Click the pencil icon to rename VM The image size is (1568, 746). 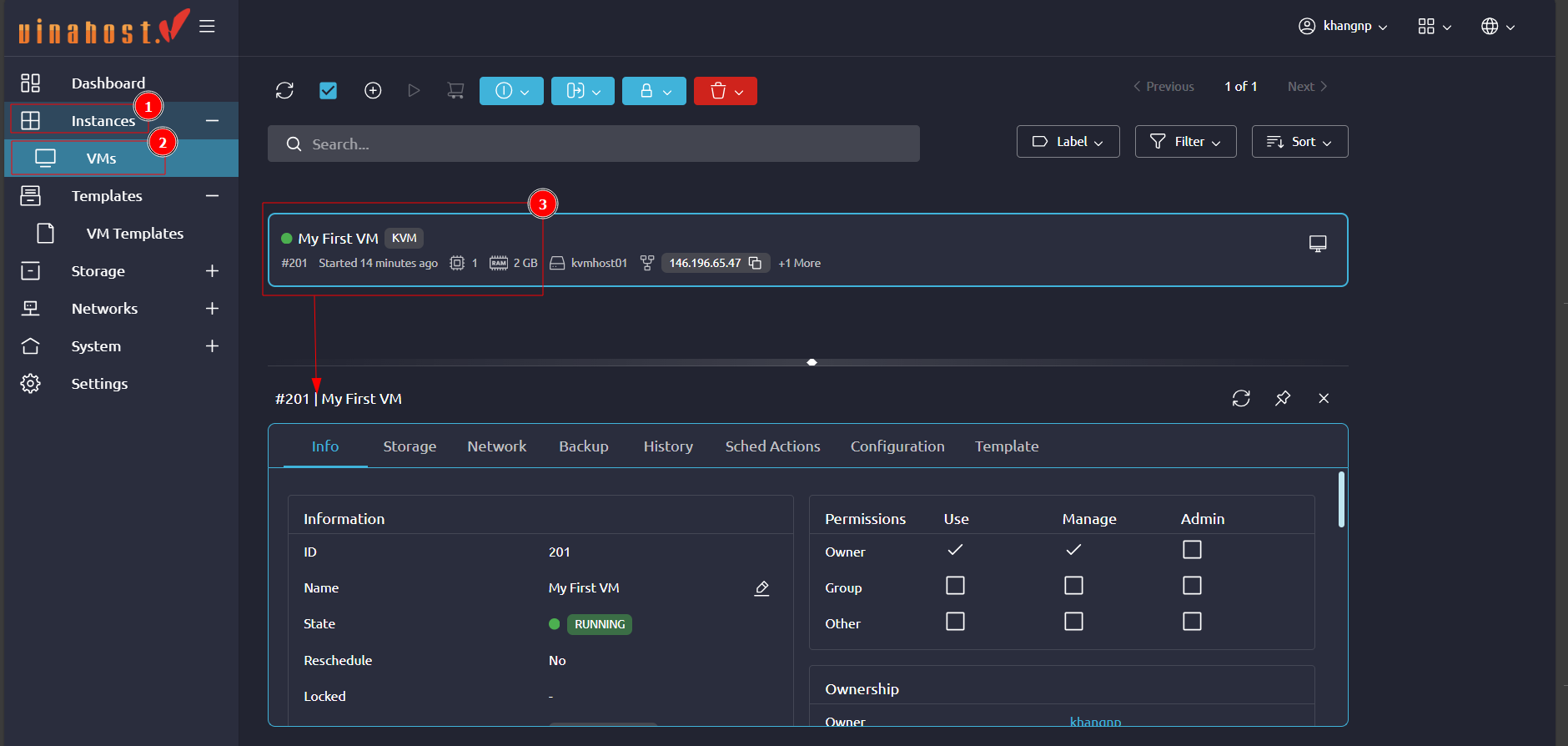tap(761, 588)
